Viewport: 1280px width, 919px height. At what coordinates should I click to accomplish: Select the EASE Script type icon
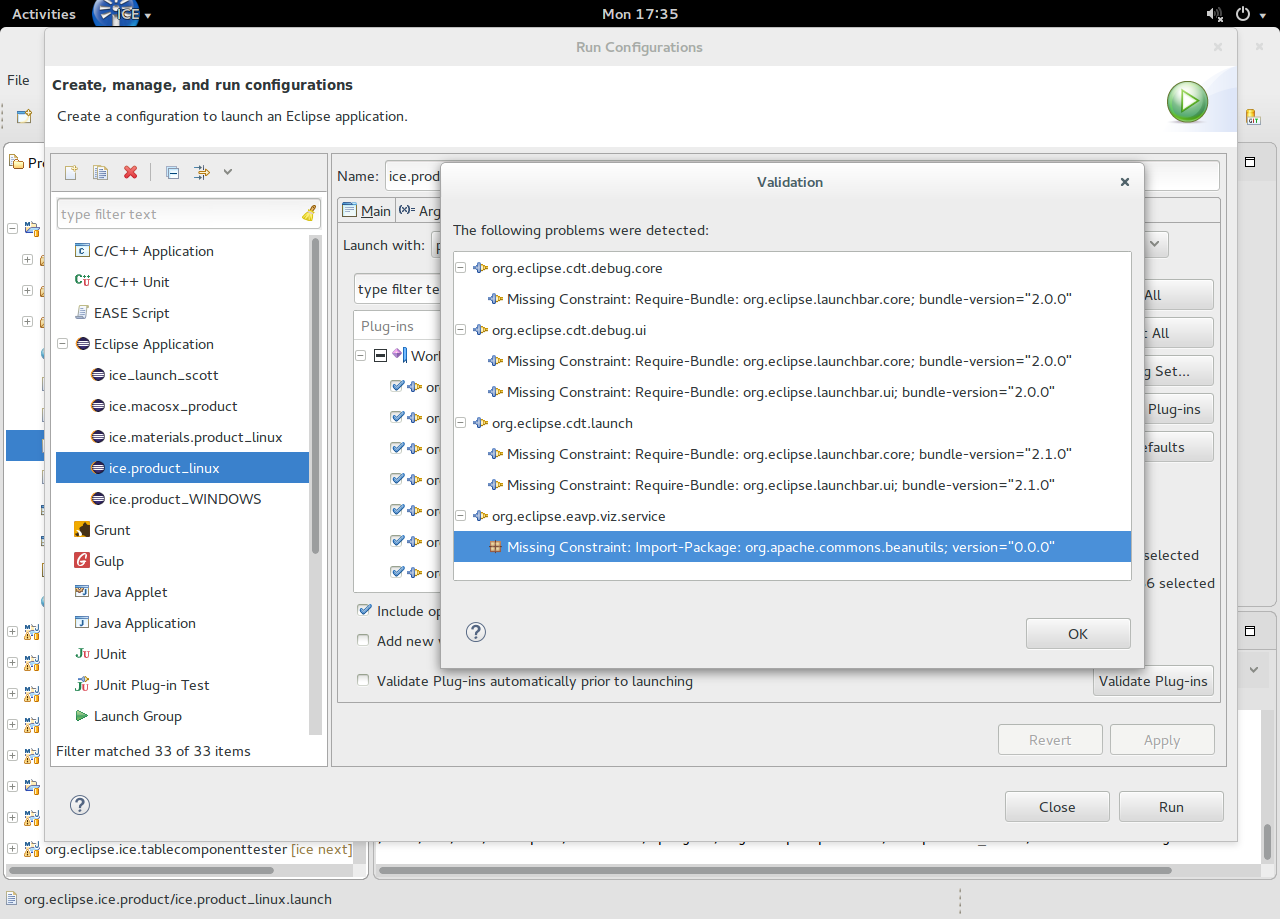(x=82, y=313)
